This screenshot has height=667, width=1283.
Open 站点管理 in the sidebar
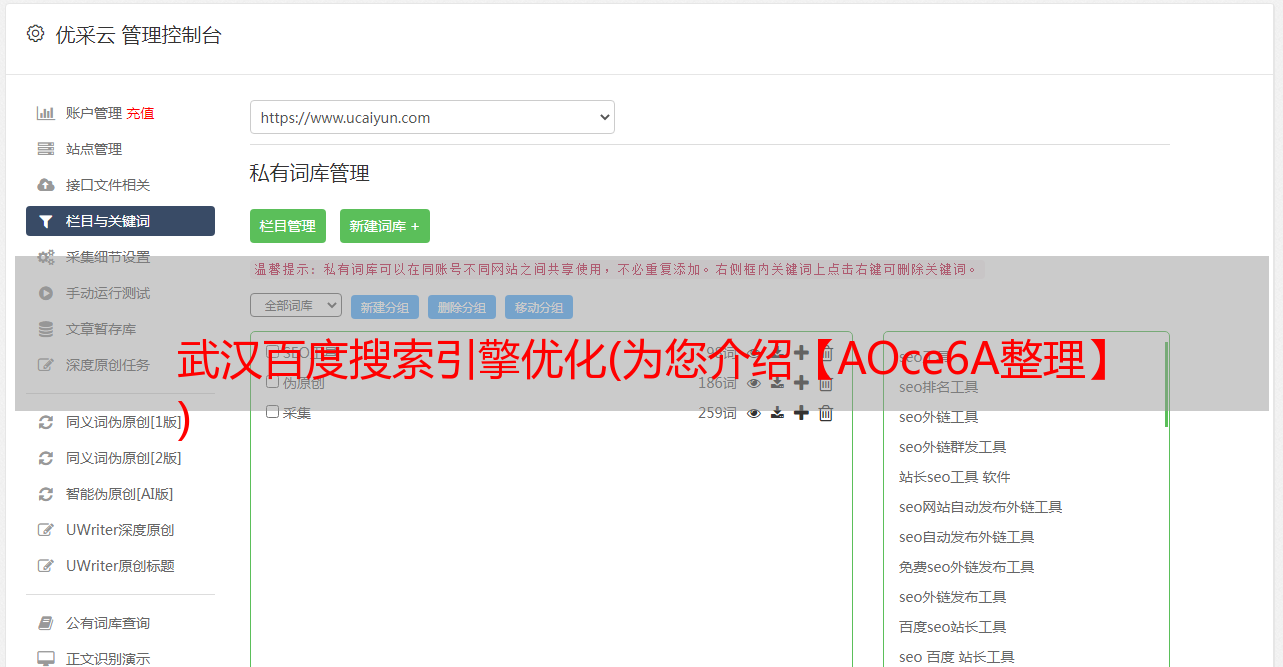pyautogui.click(x=94, y=149)
